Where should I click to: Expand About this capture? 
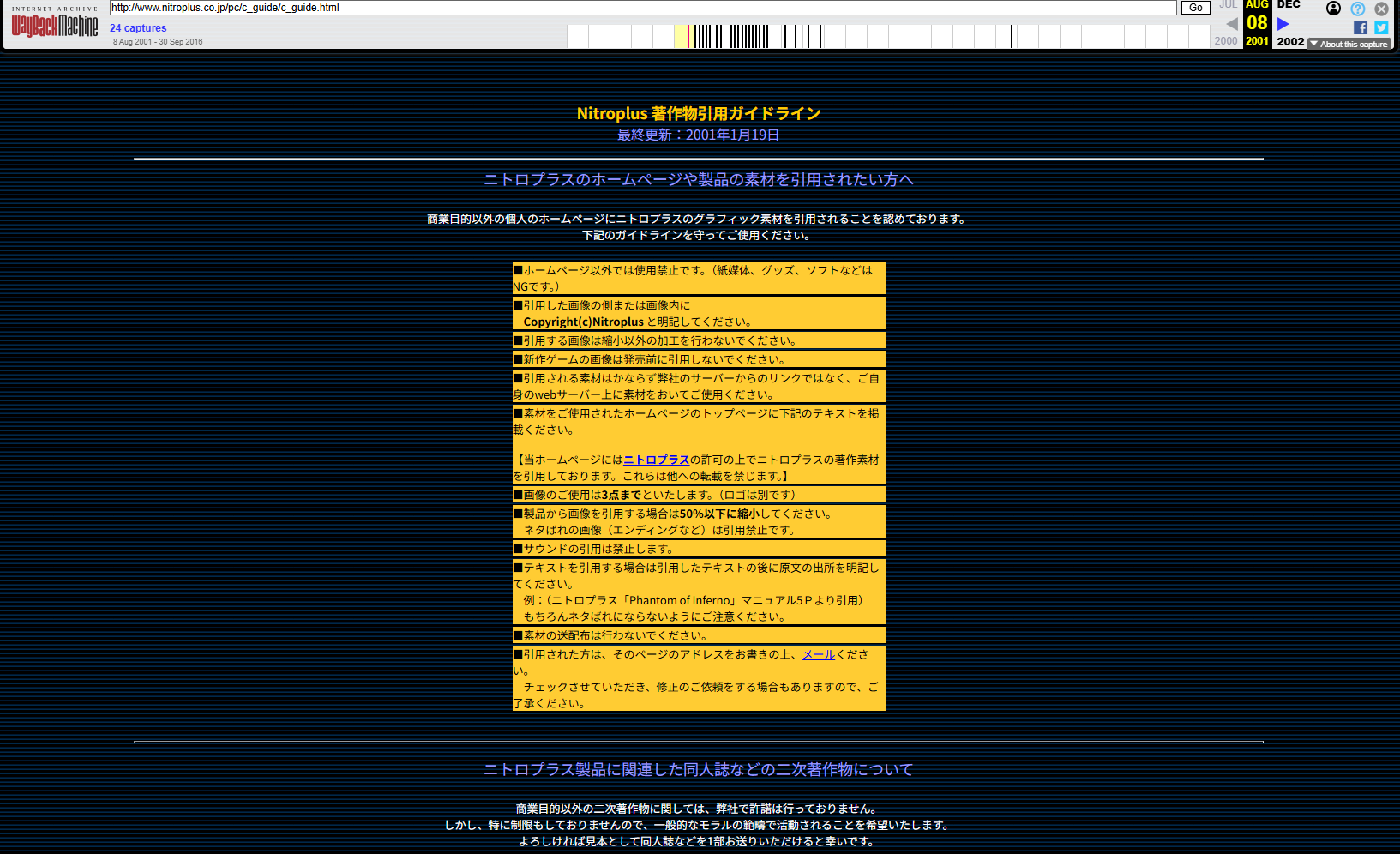click(x=1349, y=44)
